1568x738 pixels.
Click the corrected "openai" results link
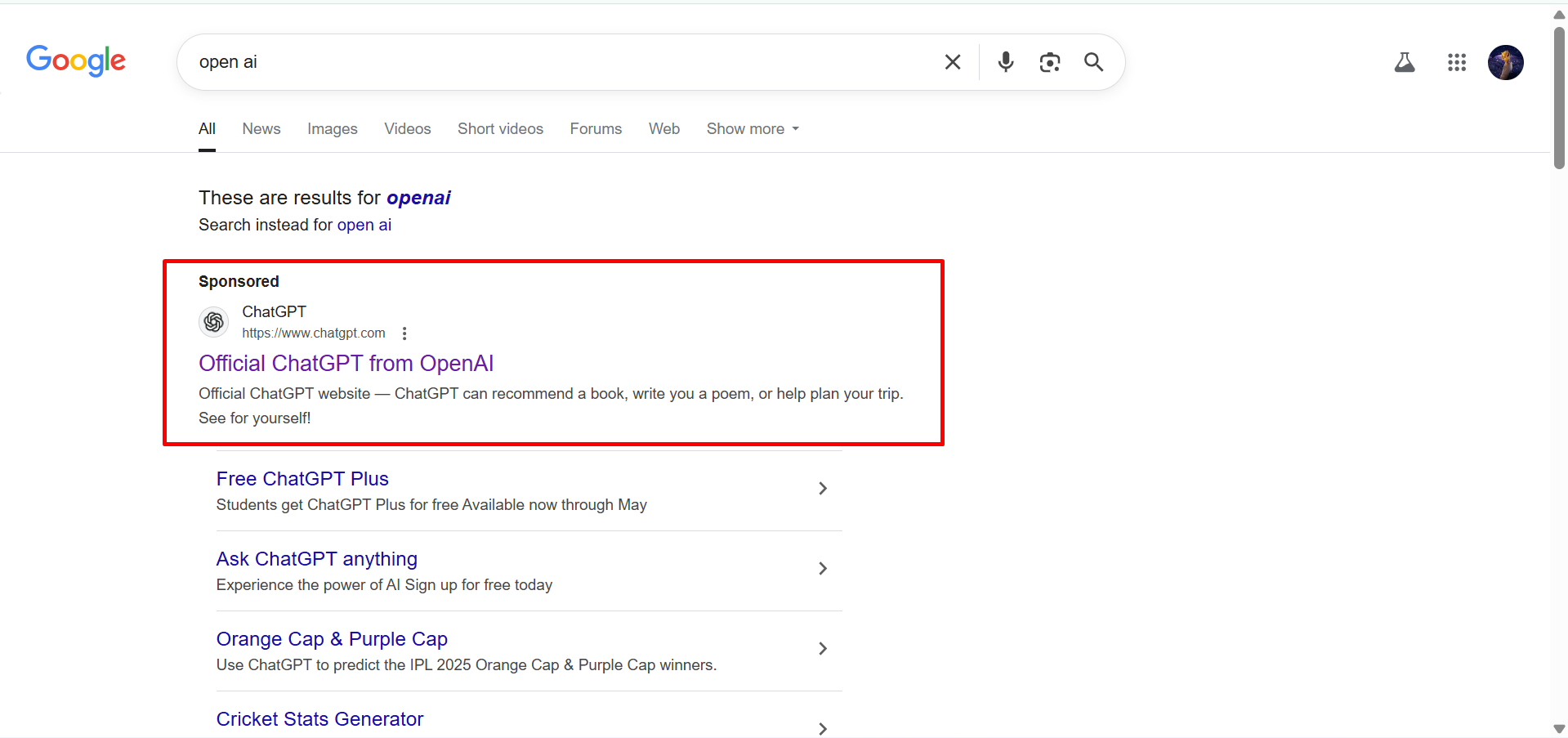[x=418, y=198]
